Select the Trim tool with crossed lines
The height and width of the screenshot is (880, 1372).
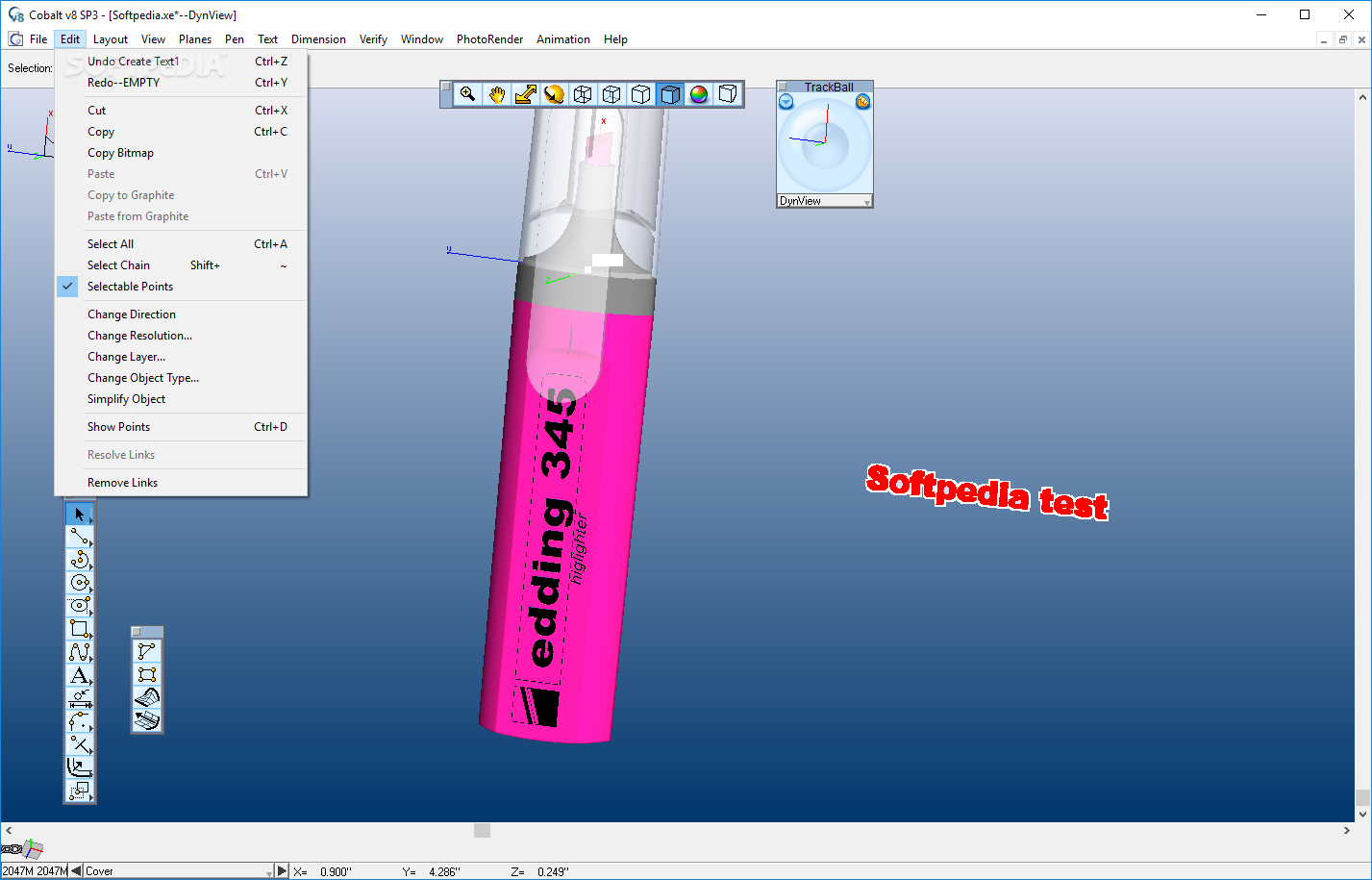[80, 744]
